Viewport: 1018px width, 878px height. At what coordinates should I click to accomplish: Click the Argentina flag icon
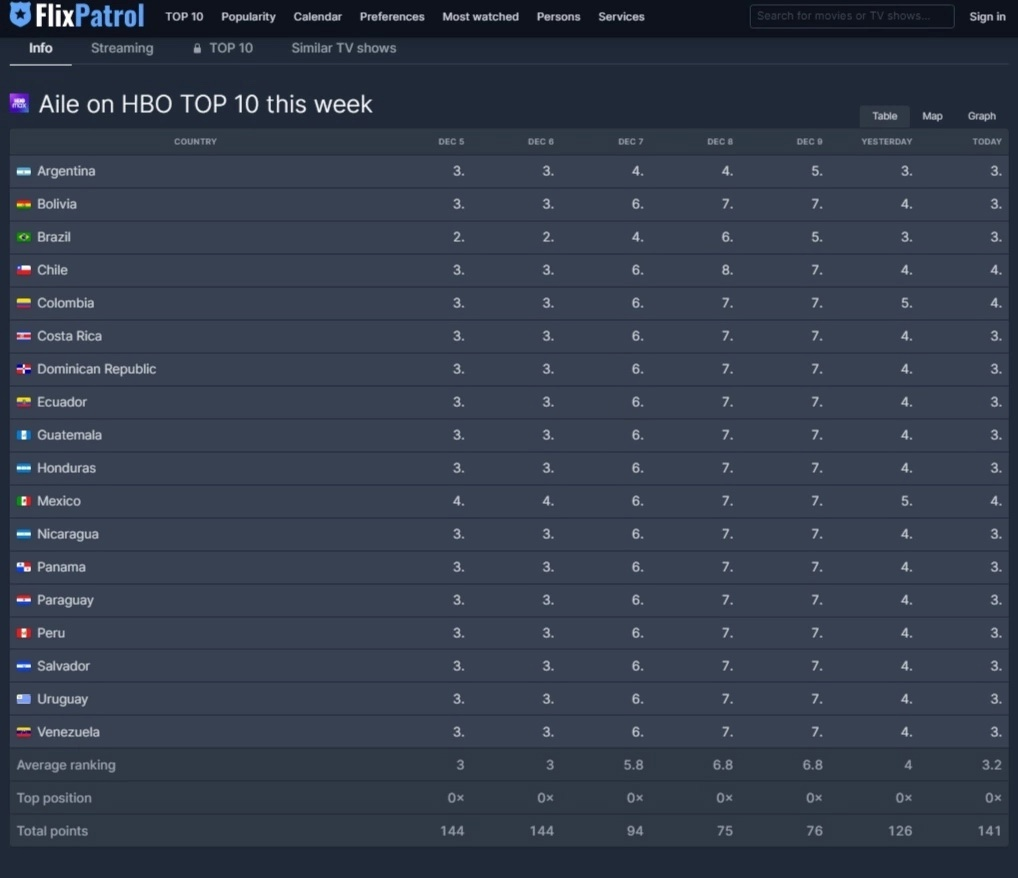point(24,172)
